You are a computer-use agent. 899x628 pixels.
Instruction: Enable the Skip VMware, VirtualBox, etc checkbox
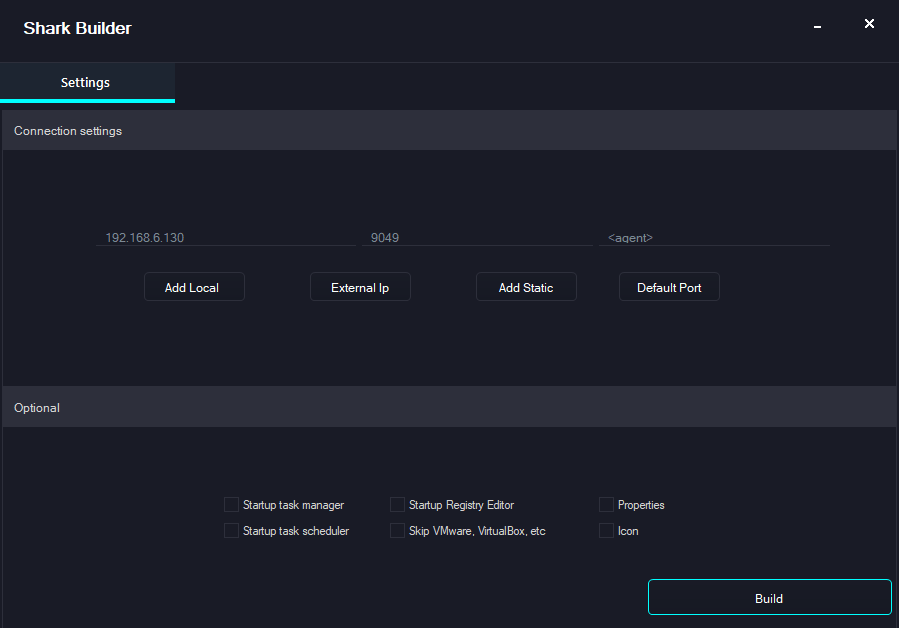(397, 530)
